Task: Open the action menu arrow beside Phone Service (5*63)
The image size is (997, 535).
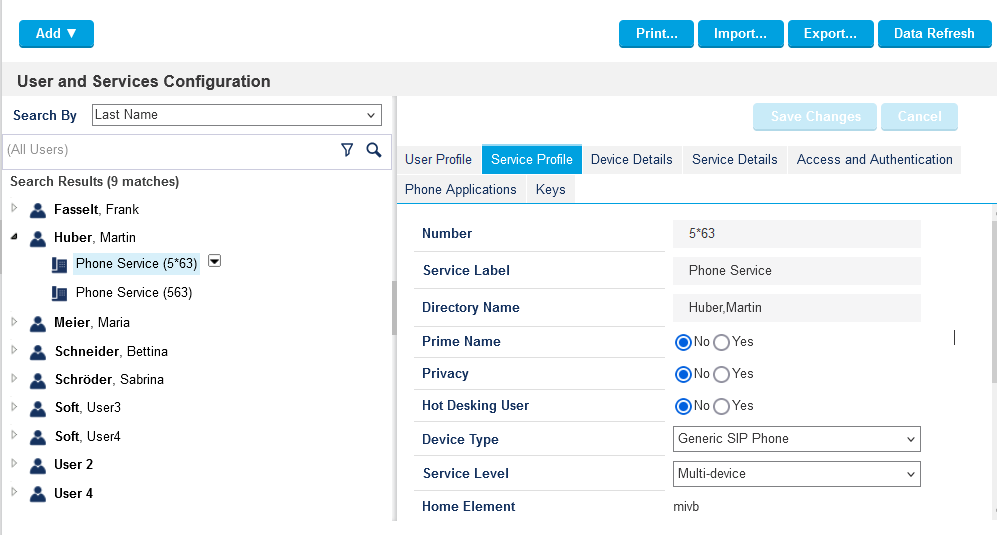Action: (214, 261)
